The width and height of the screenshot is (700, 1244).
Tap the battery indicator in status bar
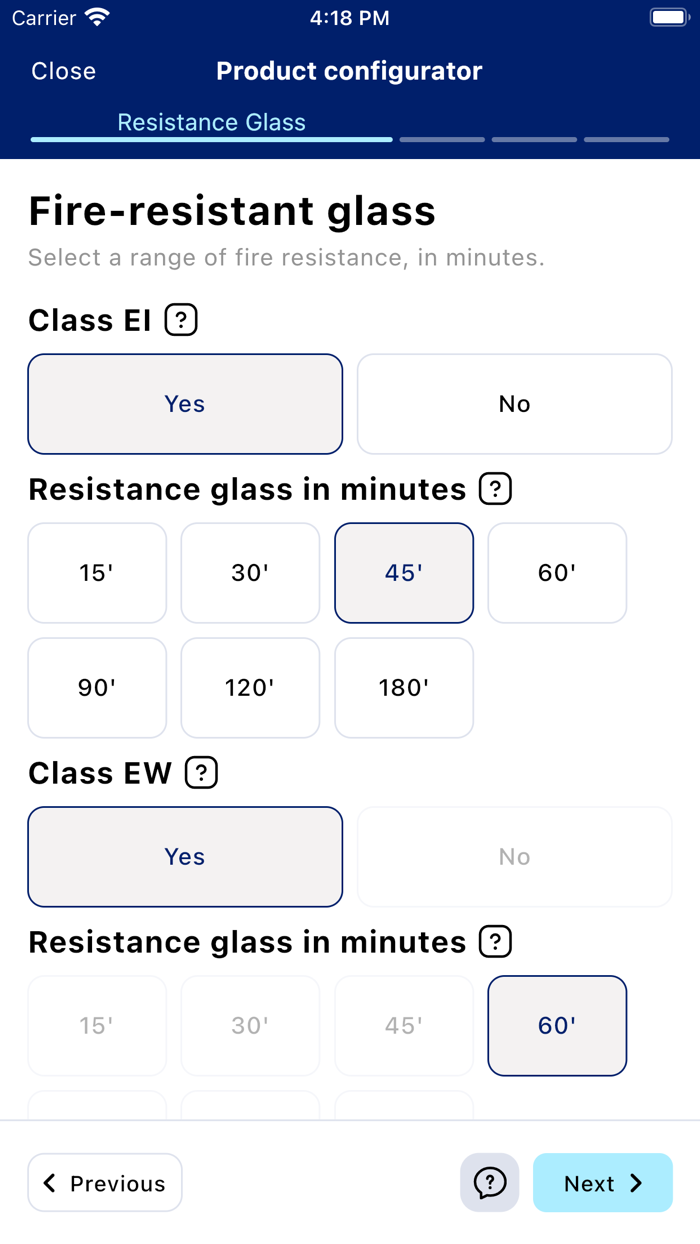pyautogui.click(x=668, y=18)
